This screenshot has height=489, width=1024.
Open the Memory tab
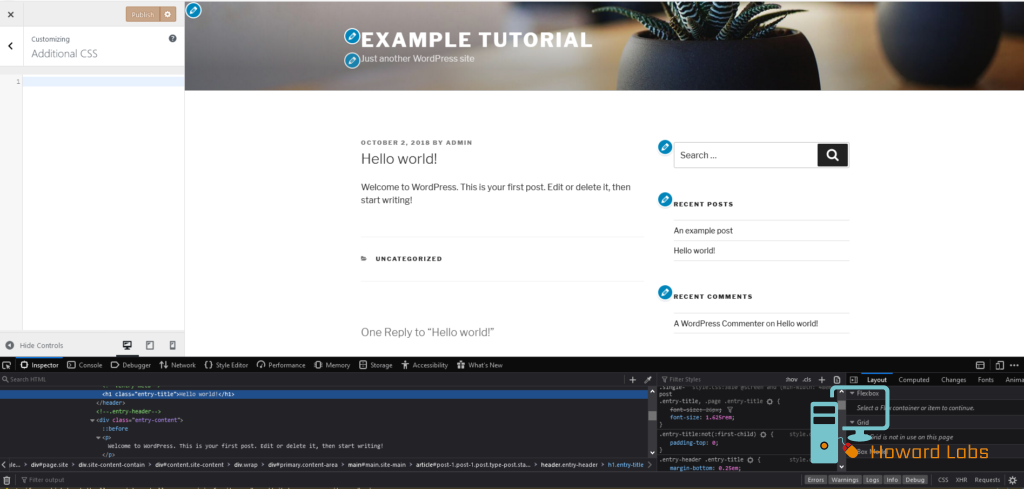point(332,365)
